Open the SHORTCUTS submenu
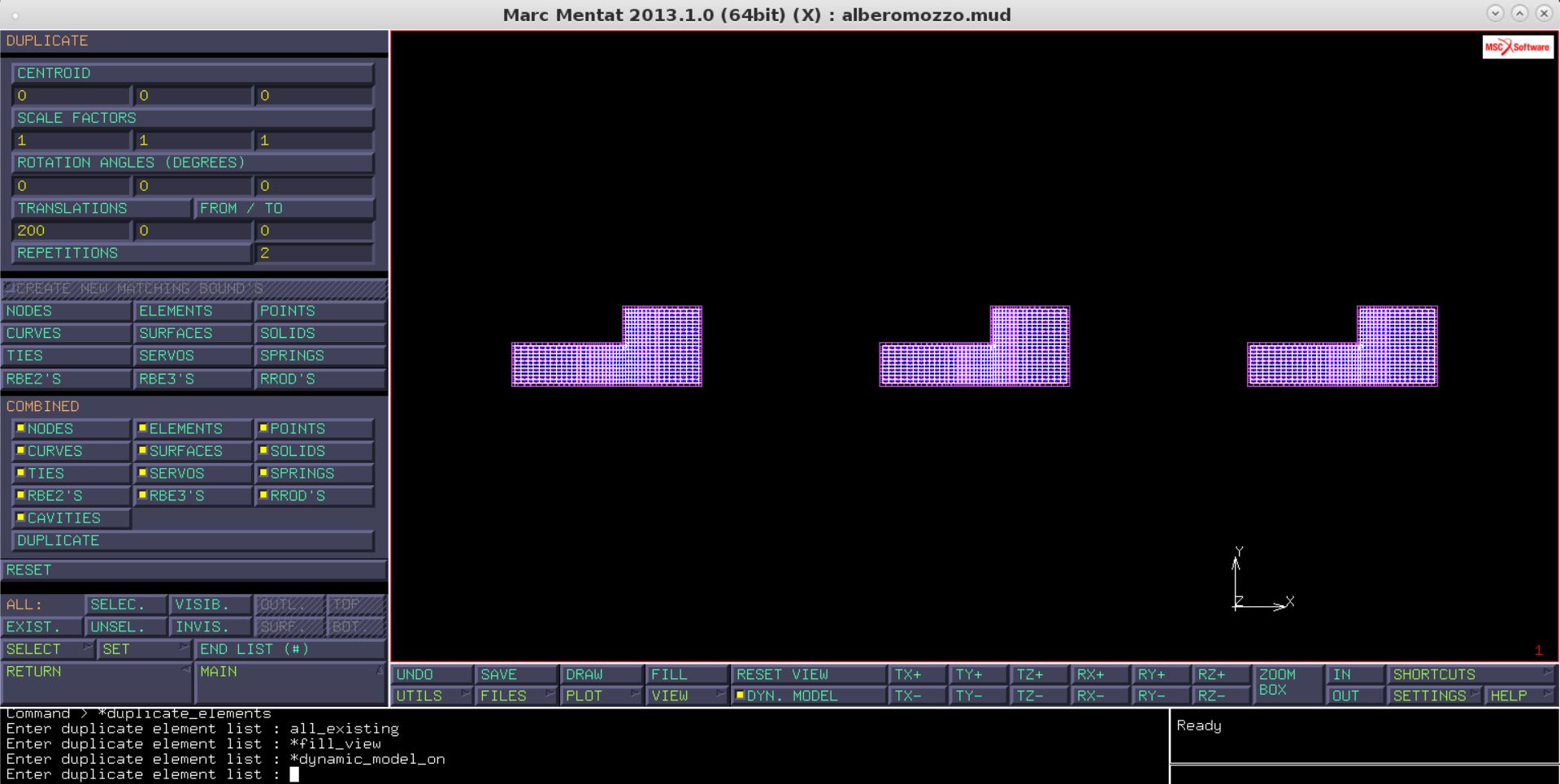This screenshot has height=784, width=1560. 1472,674
